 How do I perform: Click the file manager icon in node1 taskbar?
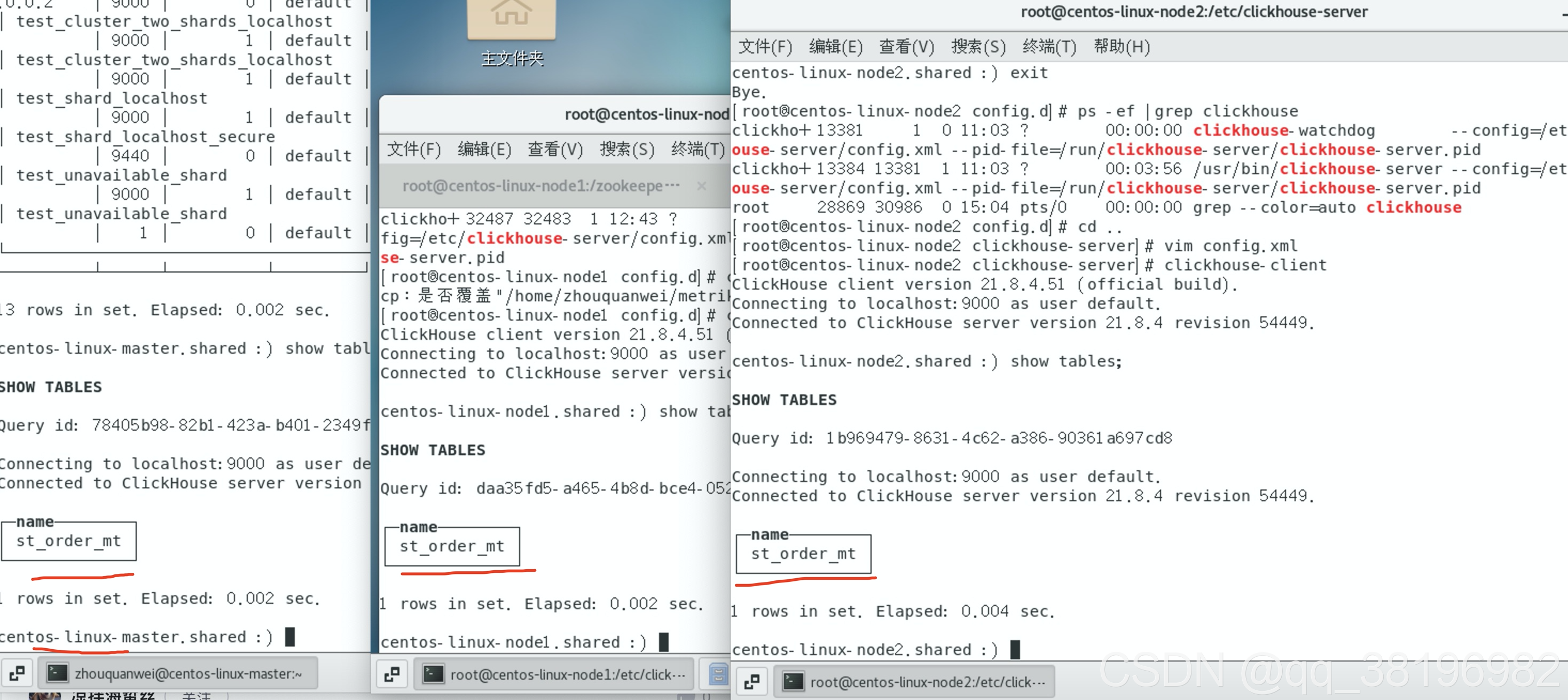click(x=718, y=674)
